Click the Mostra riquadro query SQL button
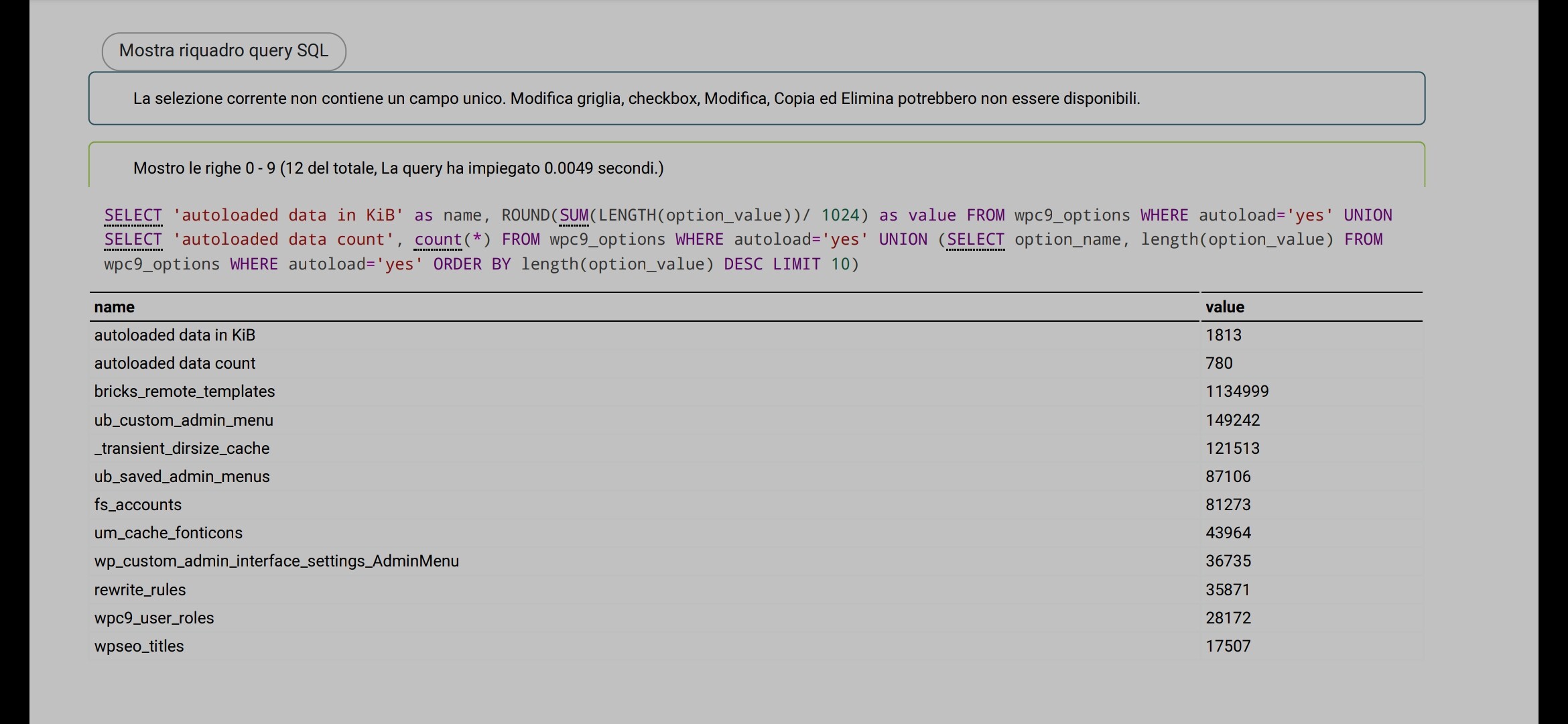Image resolution: width=1568 pixels, height=724 pixels. 224,51
